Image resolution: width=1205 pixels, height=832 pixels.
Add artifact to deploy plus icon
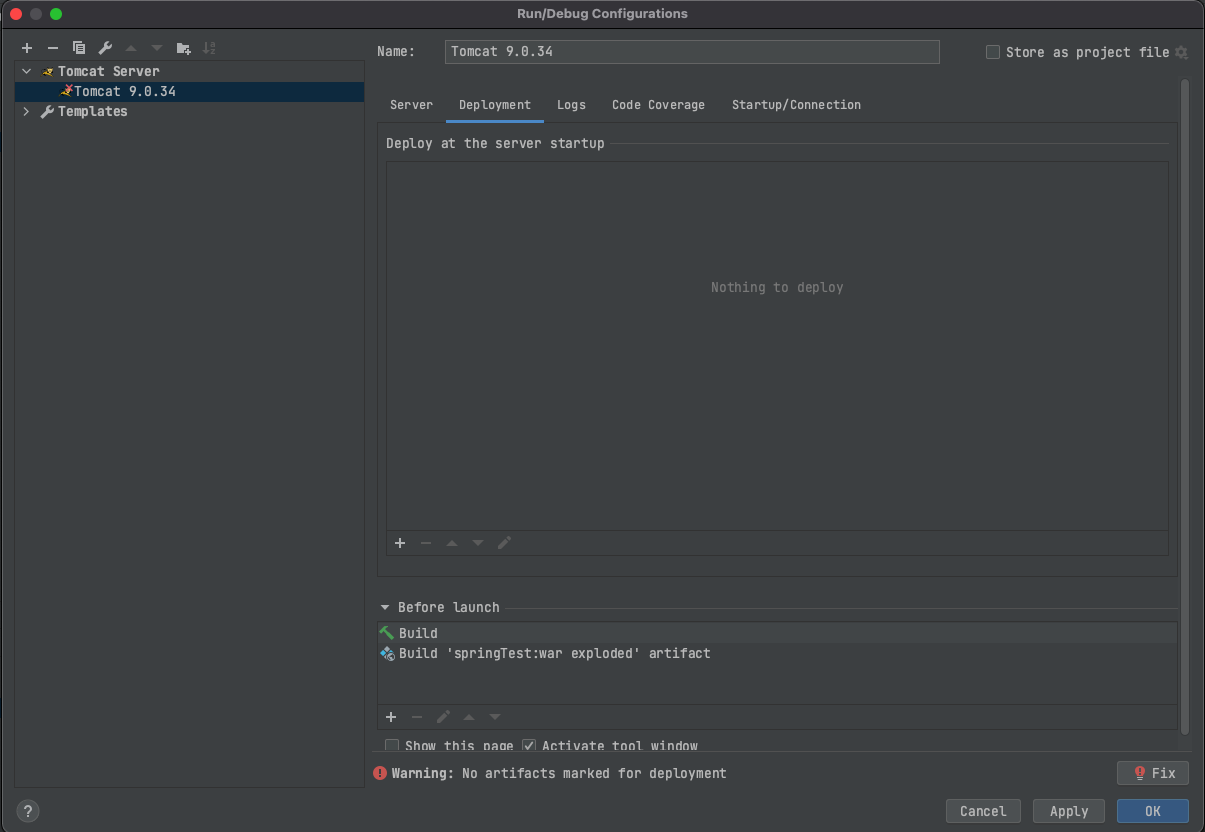coord(400,543)
